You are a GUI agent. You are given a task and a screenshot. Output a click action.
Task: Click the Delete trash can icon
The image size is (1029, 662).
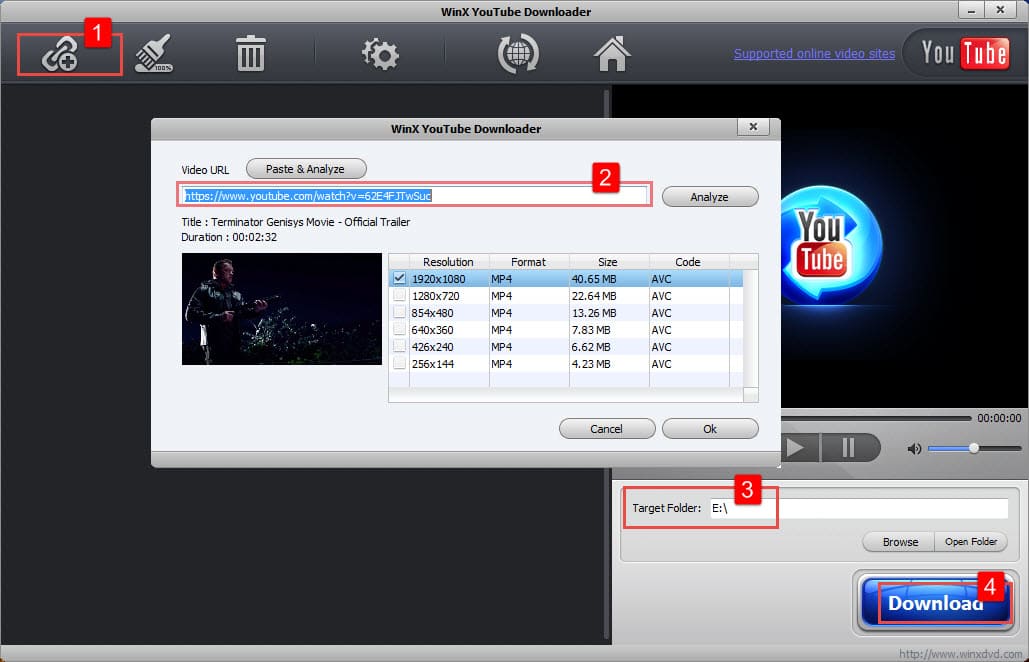(x=250, y=54)
